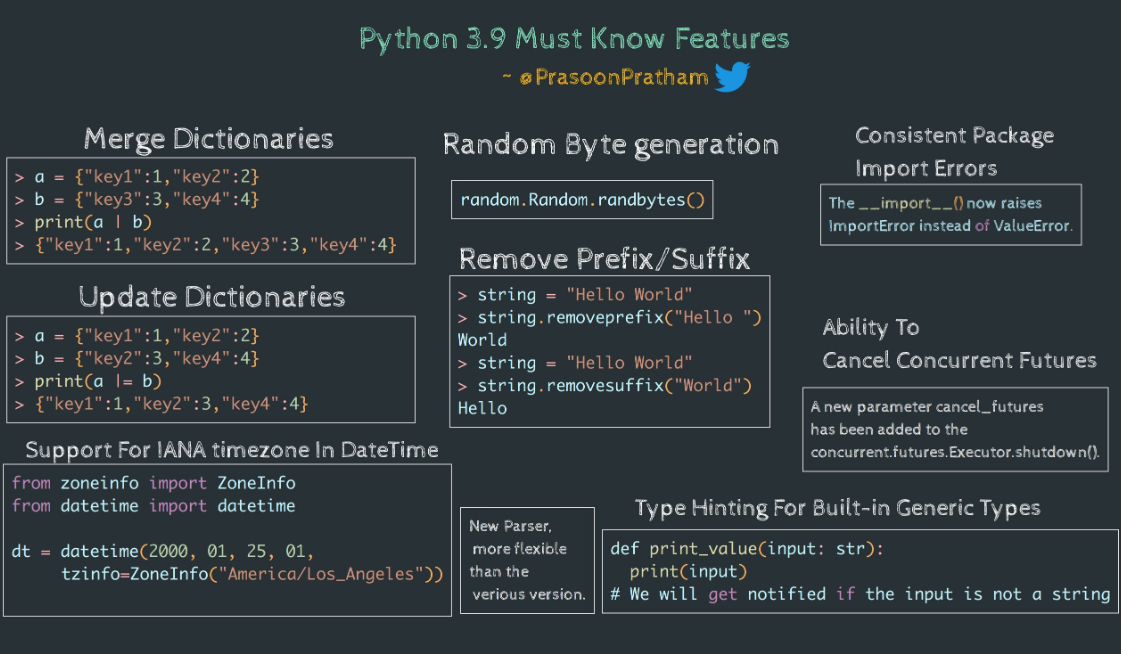Select the Remove Prefix/Suffix heading
This screenshot has width=1121, height=654.
click(604, 260)
